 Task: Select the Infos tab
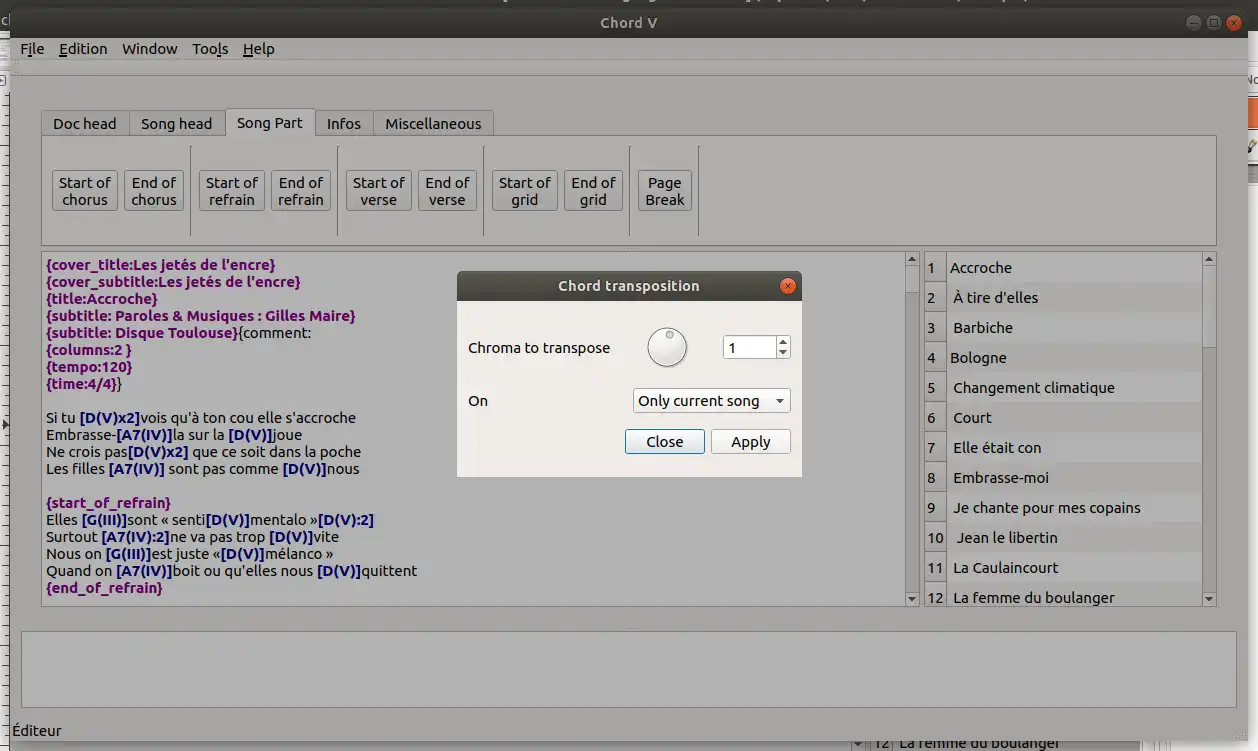(x=344, y=124)
